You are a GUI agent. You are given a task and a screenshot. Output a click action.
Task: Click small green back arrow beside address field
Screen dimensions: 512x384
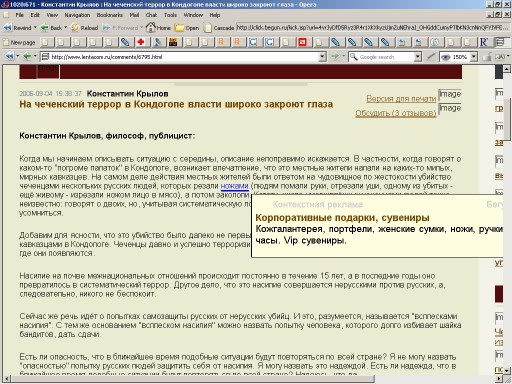27,57
